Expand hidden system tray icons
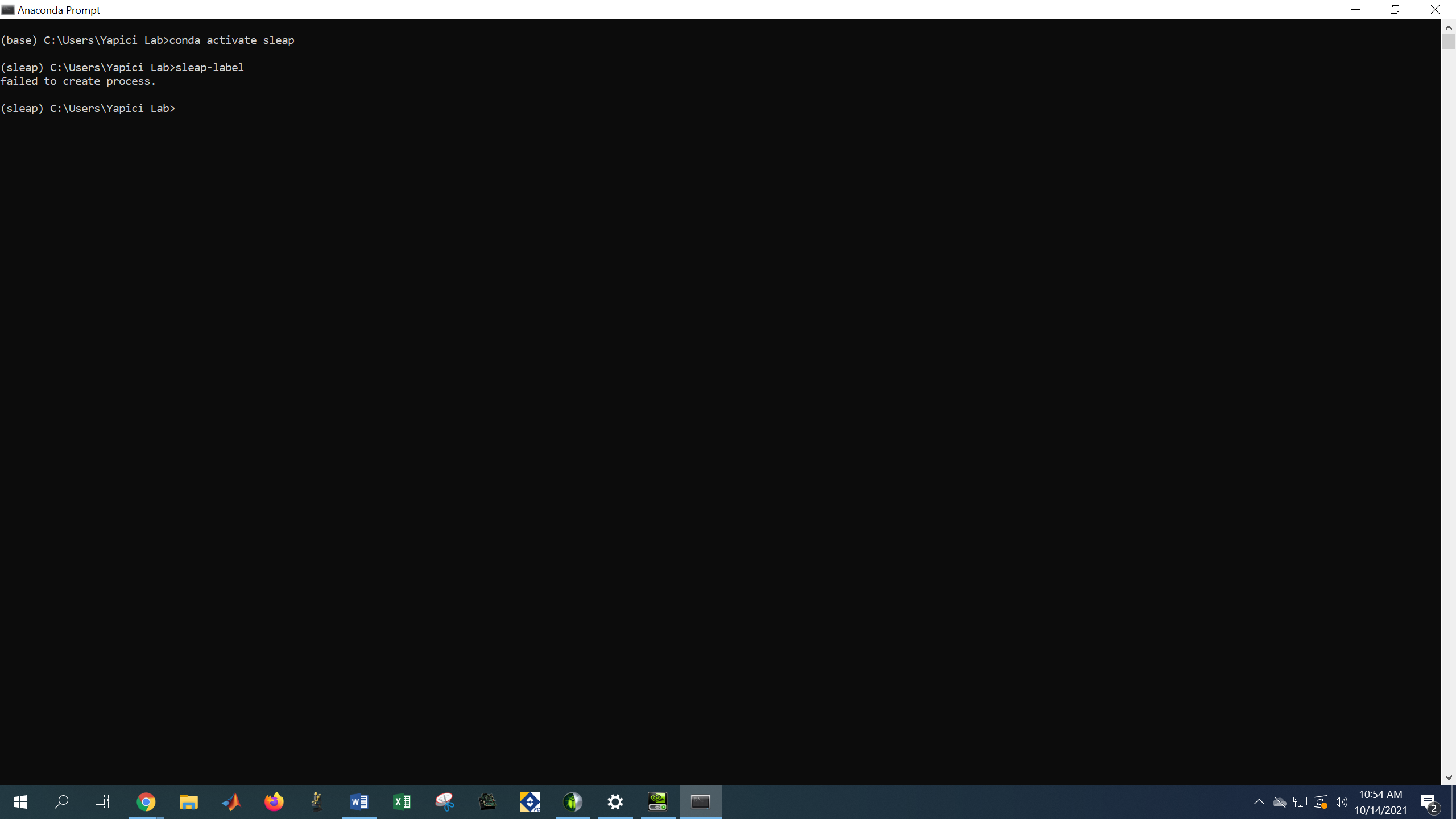 [x=1259, y=803]
